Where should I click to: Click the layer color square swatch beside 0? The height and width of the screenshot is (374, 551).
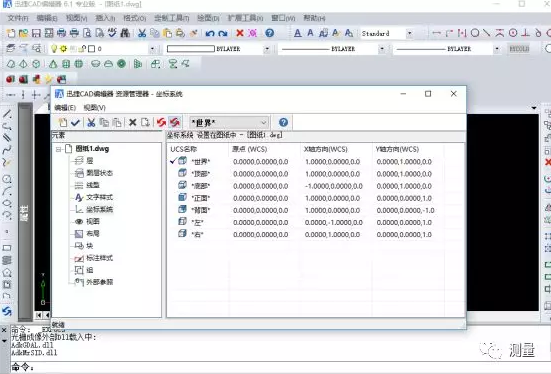click(91, 49)
